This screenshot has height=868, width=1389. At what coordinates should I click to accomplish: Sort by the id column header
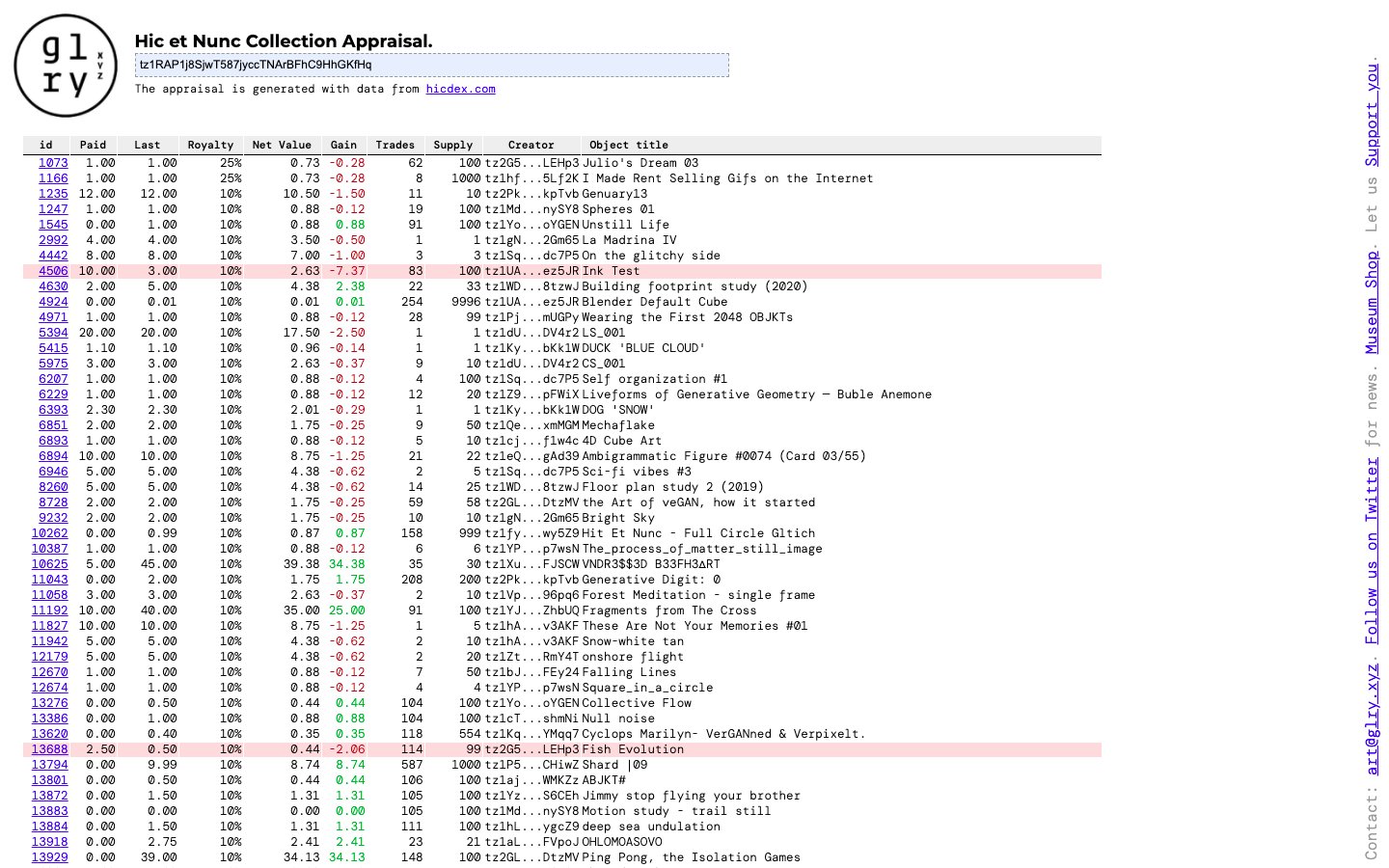click(45, 145)
